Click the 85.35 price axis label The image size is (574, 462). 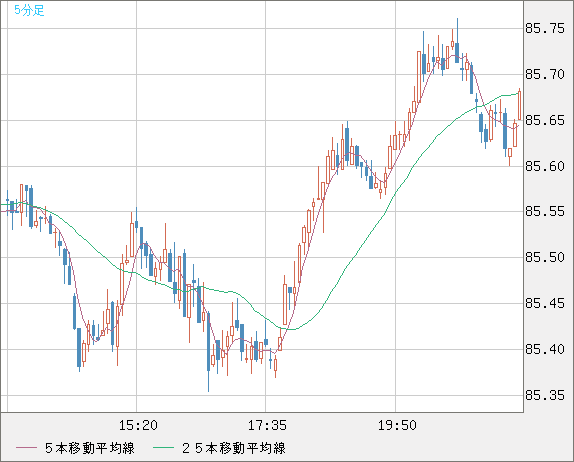coord(545,396)
